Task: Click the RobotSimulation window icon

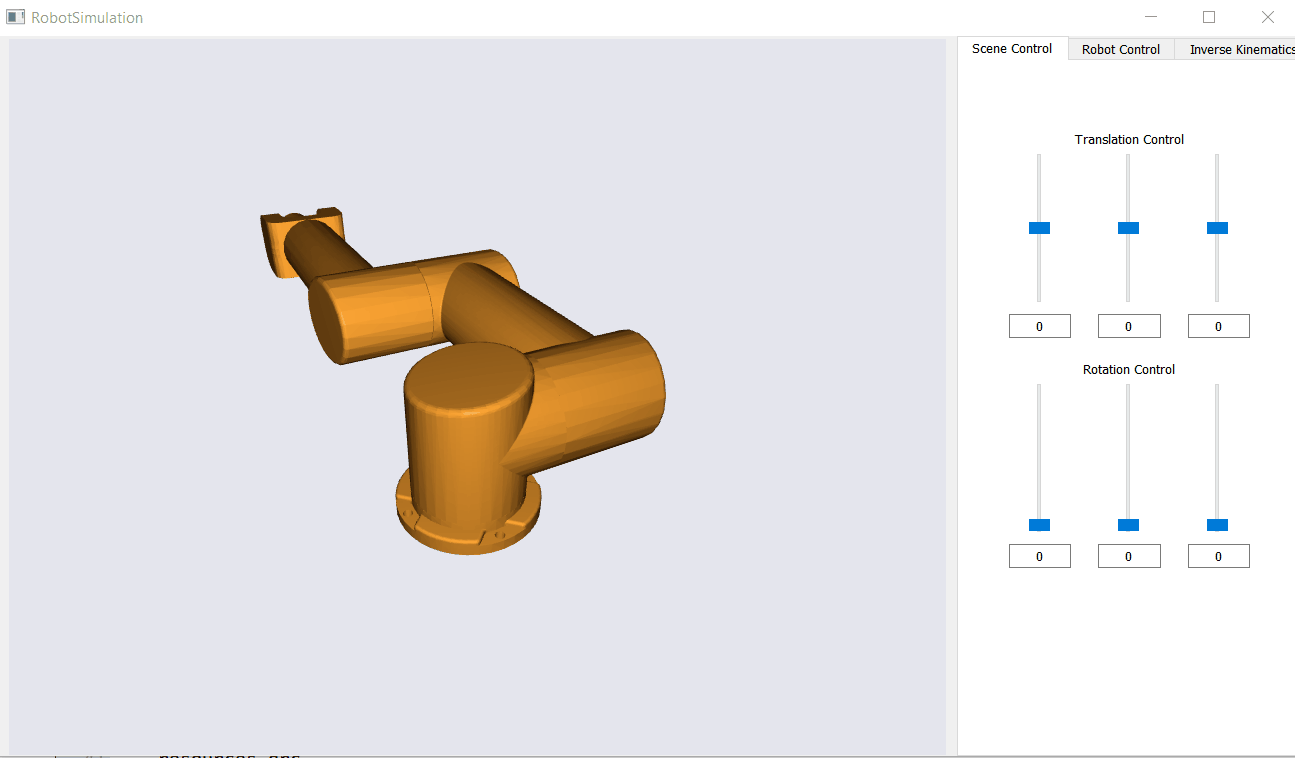Action: click(15, 17)
